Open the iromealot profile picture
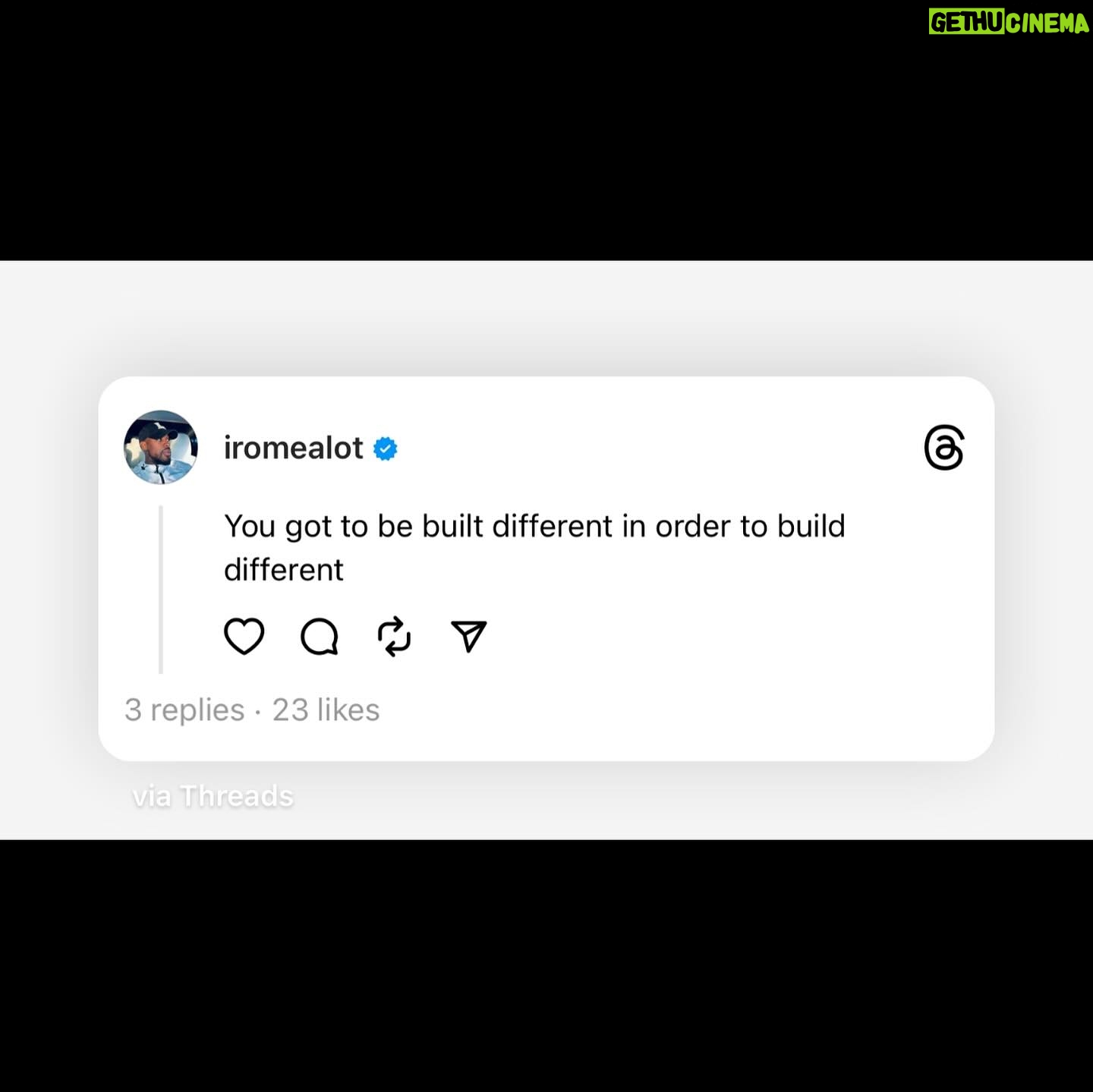The width and height of the screenshot is (1093, 1092). tap(161, 448)
